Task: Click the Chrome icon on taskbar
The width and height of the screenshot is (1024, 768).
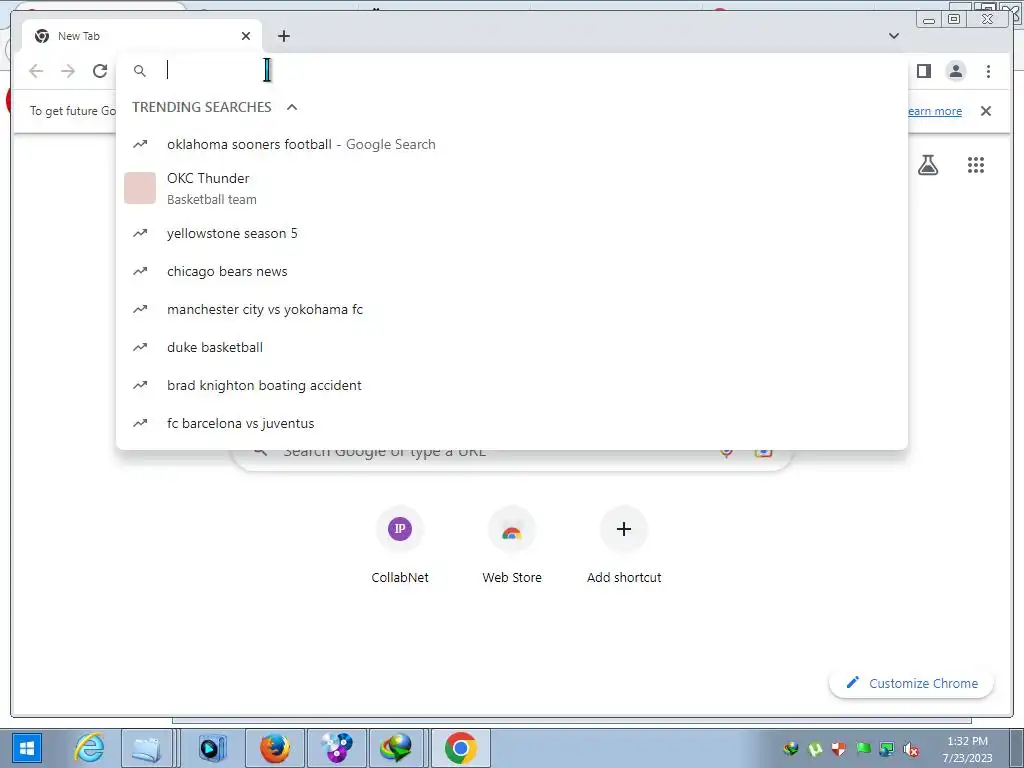Action: [x=460, y=748]
